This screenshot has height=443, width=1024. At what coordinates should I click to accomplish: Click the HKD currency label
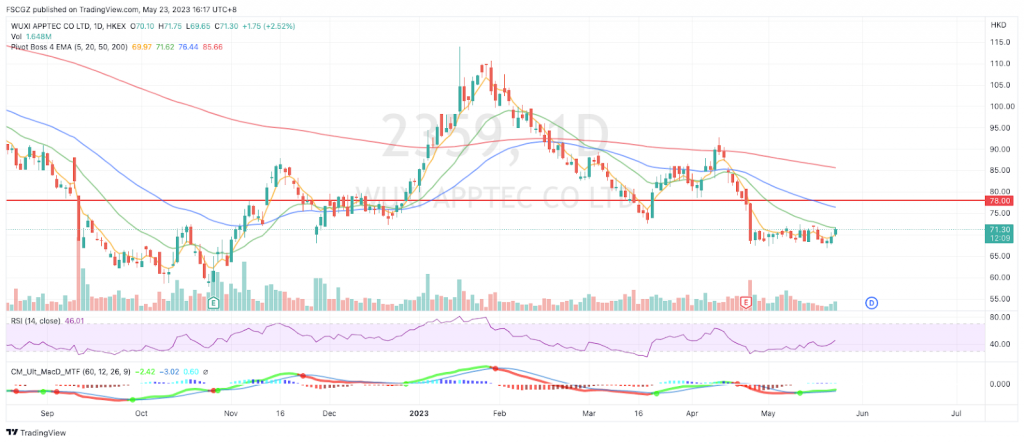point(999,24)
